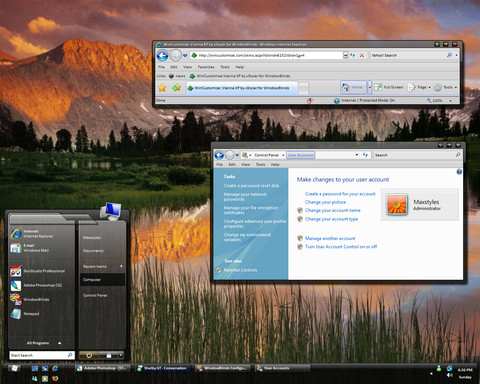Viewport: 480px width, 384px height.
Task: Click 'Turn User Account Control on or off'
Action: click(341, 247)
